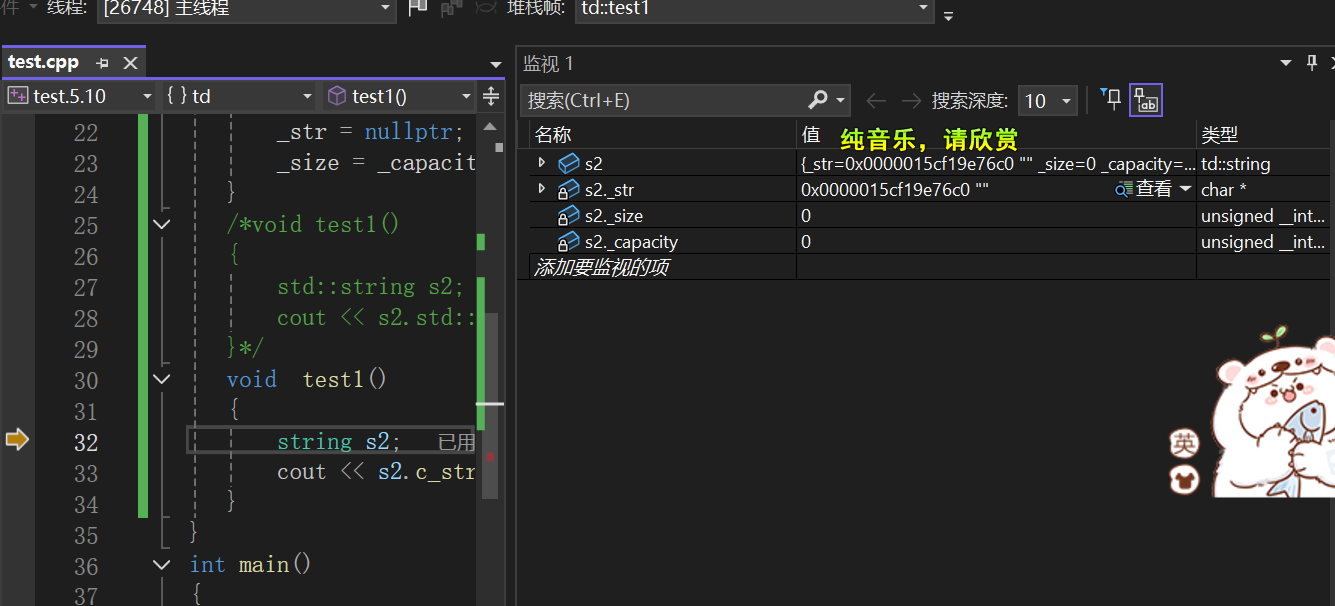This screenshot has height=606, width=1335.
Task: Click line number 30 in the gutter
Action: click(x=86, y=380)
